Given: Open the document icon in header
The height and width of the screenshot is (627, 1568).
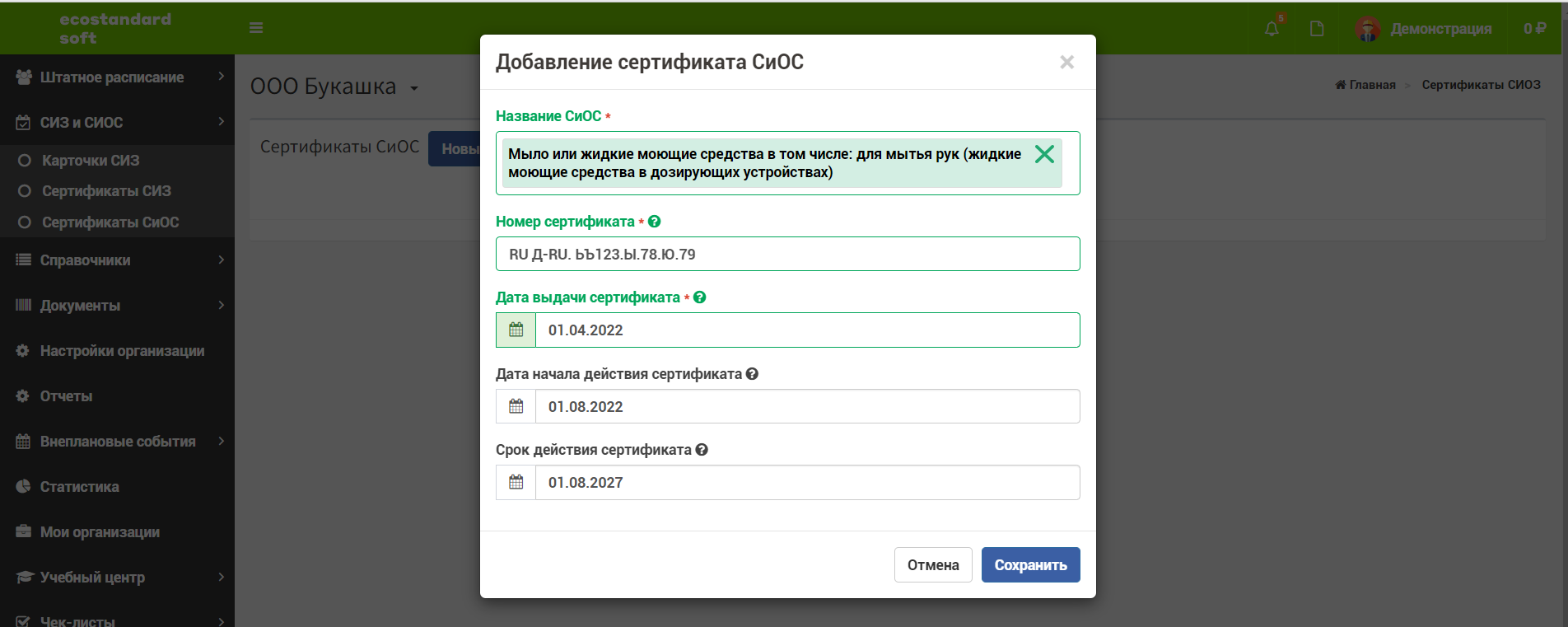Looking at the screenshot, I should [x=1317, y=29].
